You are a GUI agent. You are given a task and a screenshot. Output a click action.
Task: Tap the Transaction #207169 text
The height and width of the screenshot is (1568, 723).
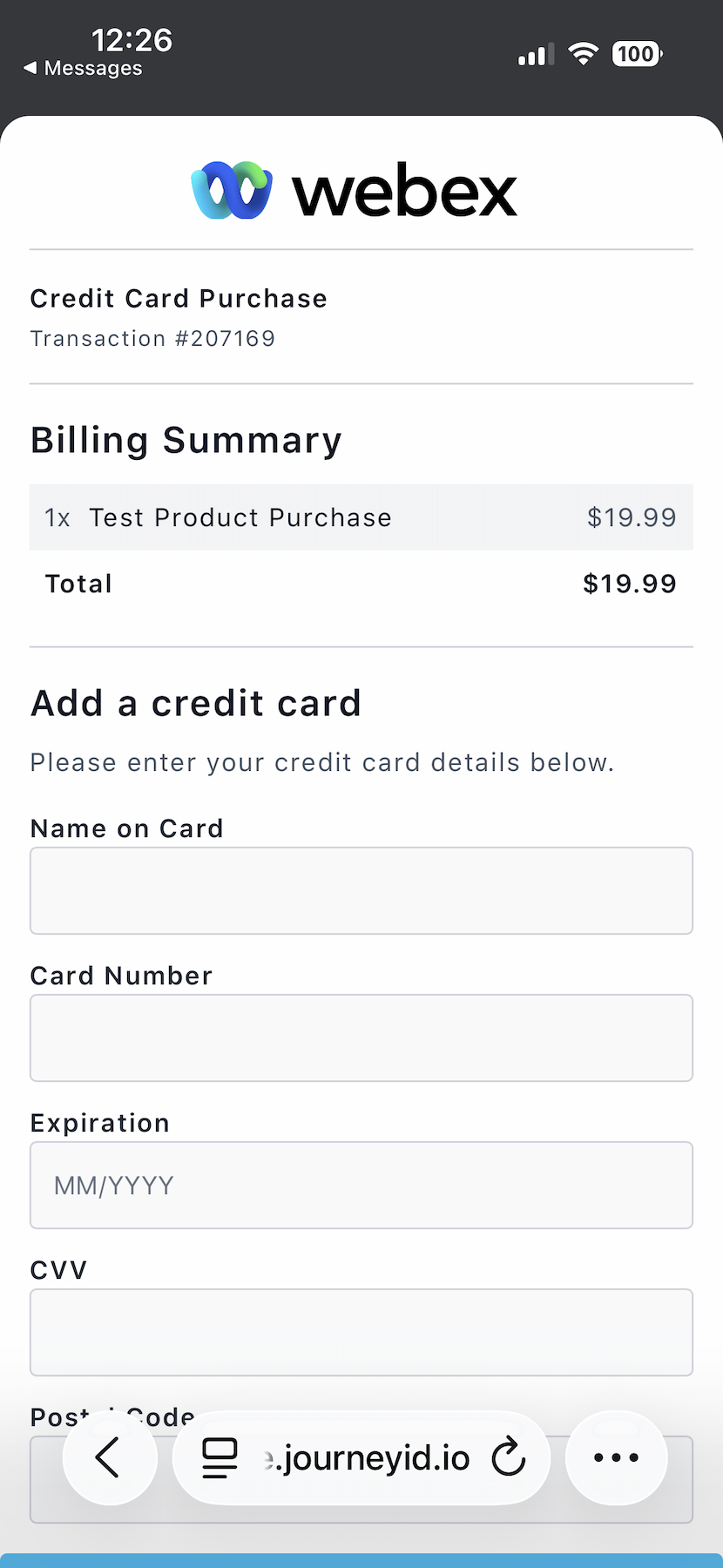tap(152, 338)
